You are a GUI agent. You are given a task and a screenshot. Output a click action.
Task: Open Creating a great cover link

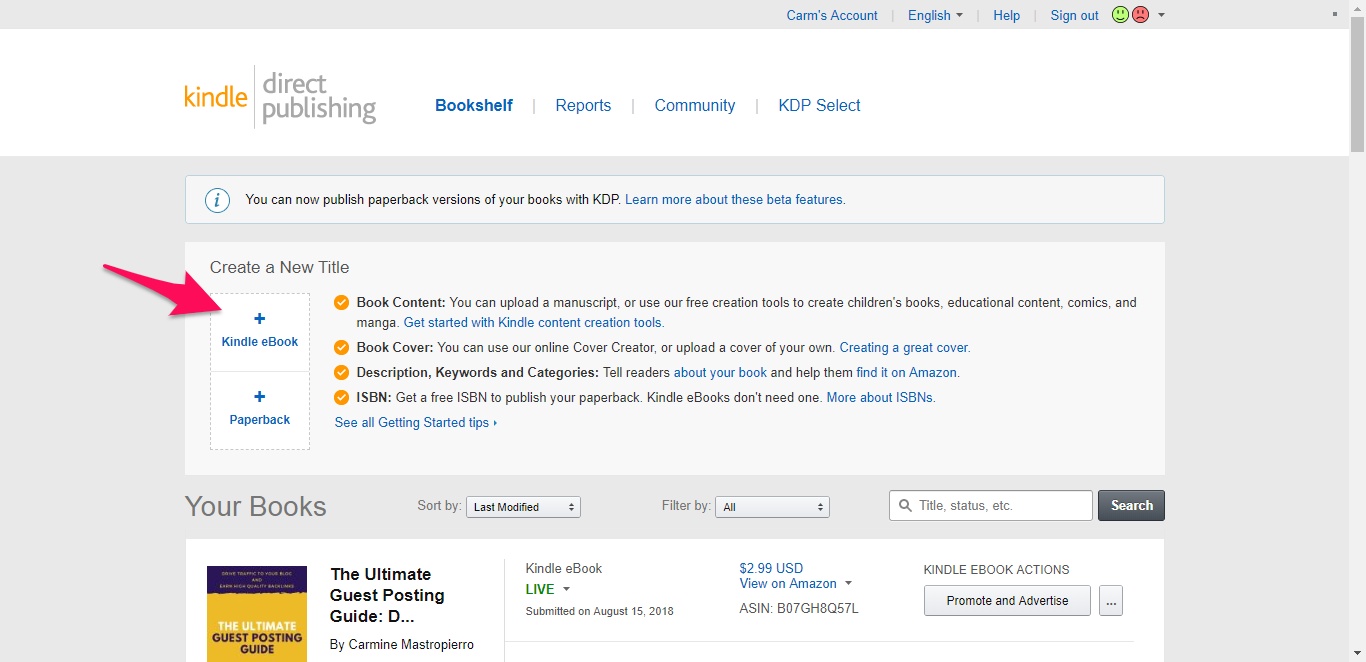pos(905,348)
